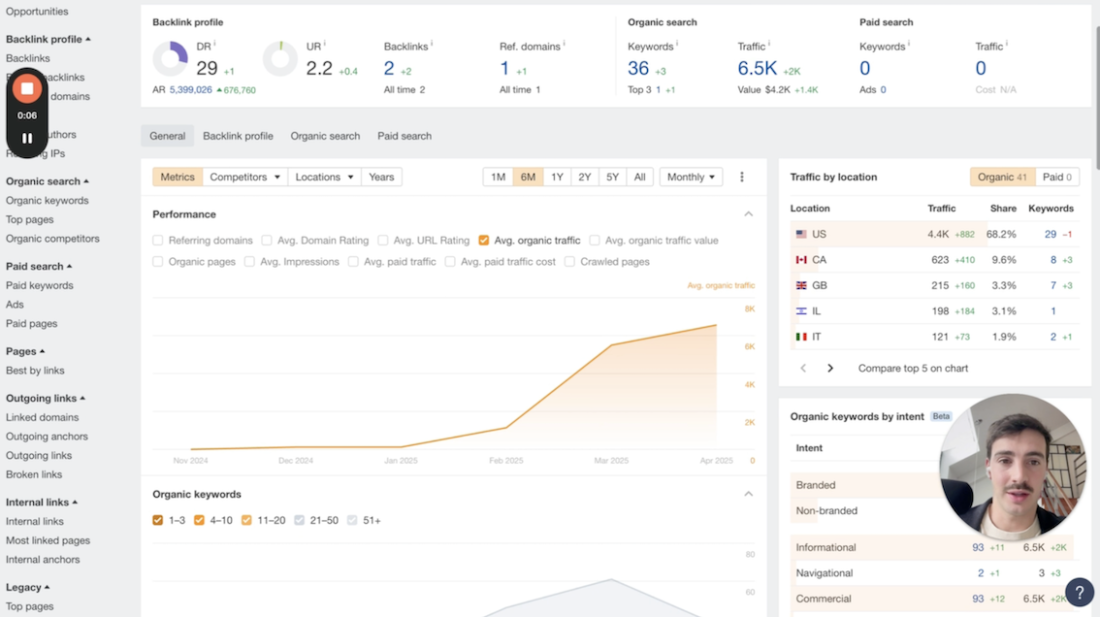Image resolution: width=1100 pixels, height=617 pixels.
Task: Open the chart three-dot options menu
Action: pyautogui.click(x=741, y=176)
